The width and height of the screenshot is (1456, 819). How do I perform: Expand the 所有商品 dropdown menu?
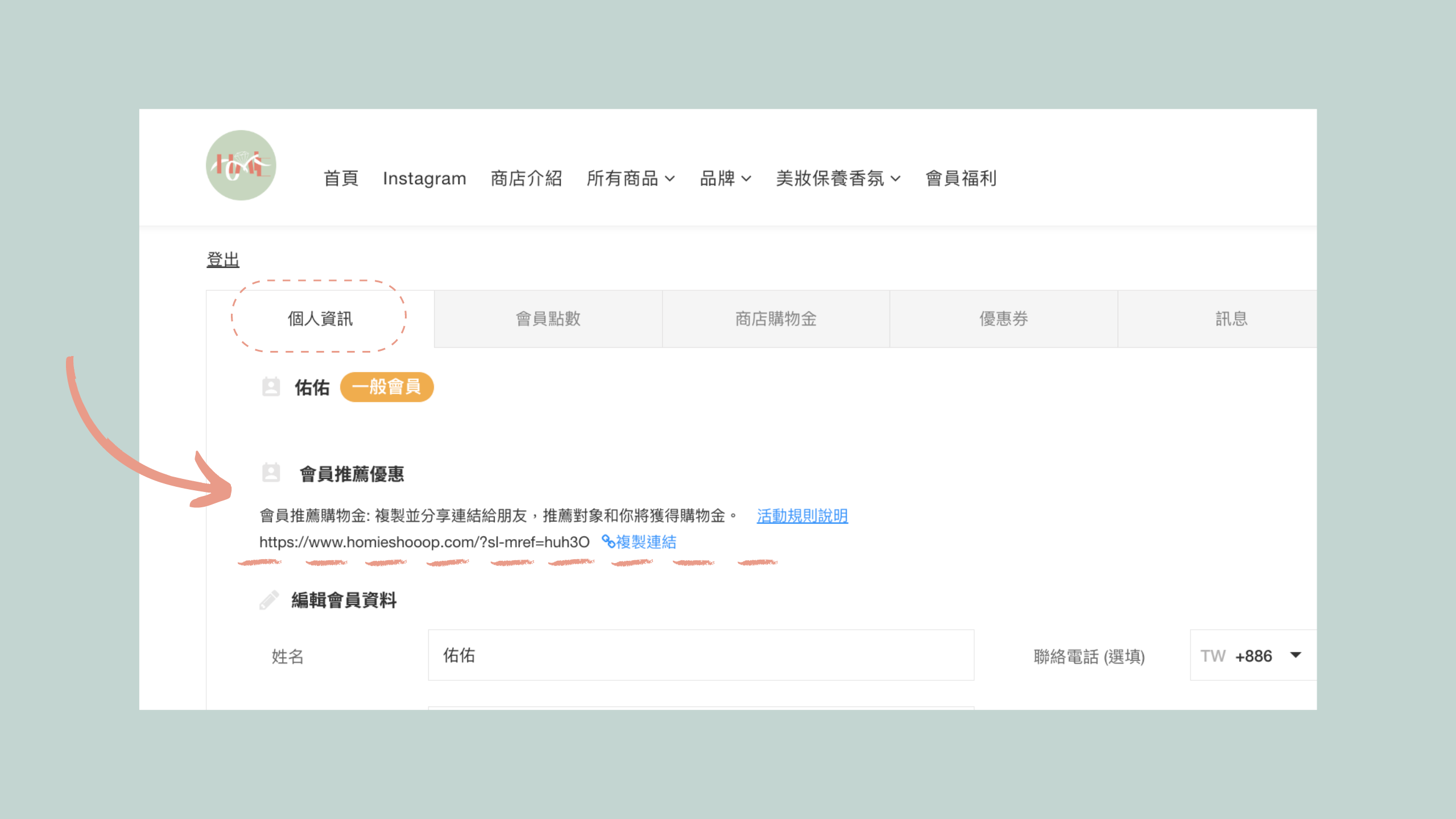631,179
